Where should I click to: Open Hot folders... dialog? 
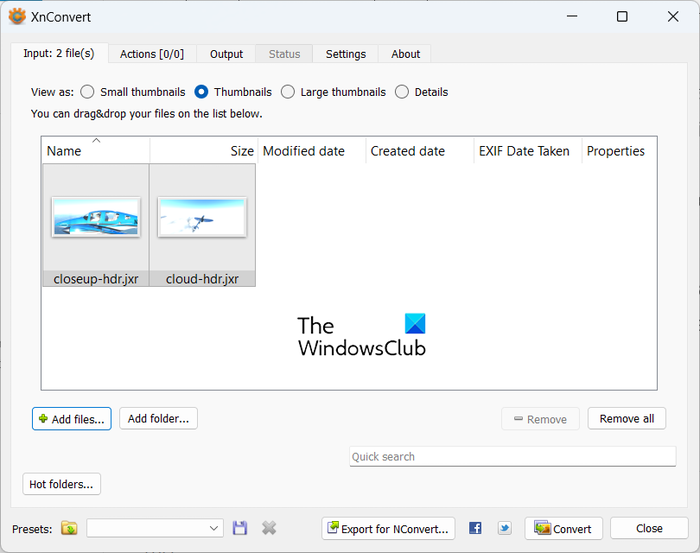[62, 484]
